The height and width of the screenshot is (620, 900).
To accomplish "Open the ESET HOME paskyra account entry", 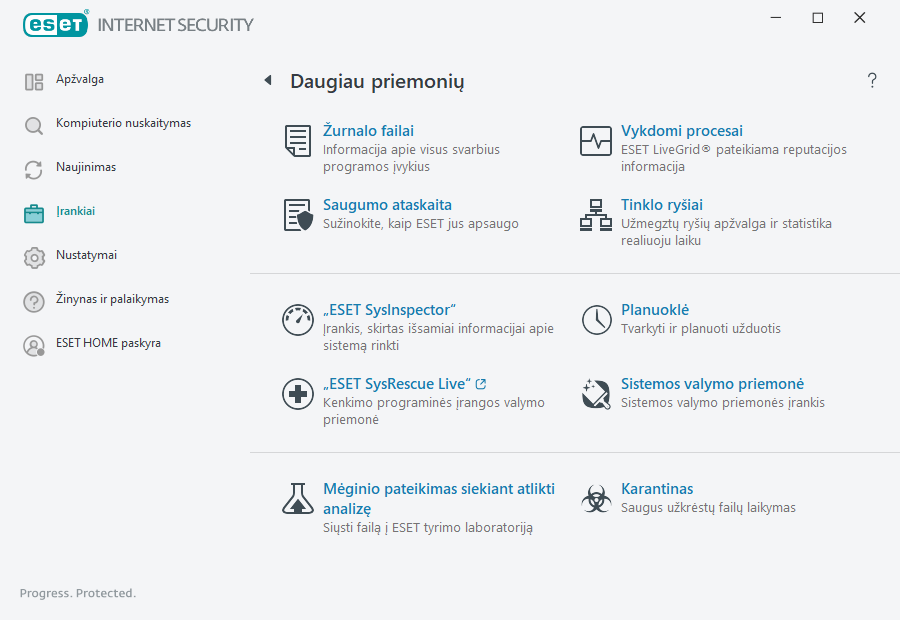I will [x=33, y=343].
